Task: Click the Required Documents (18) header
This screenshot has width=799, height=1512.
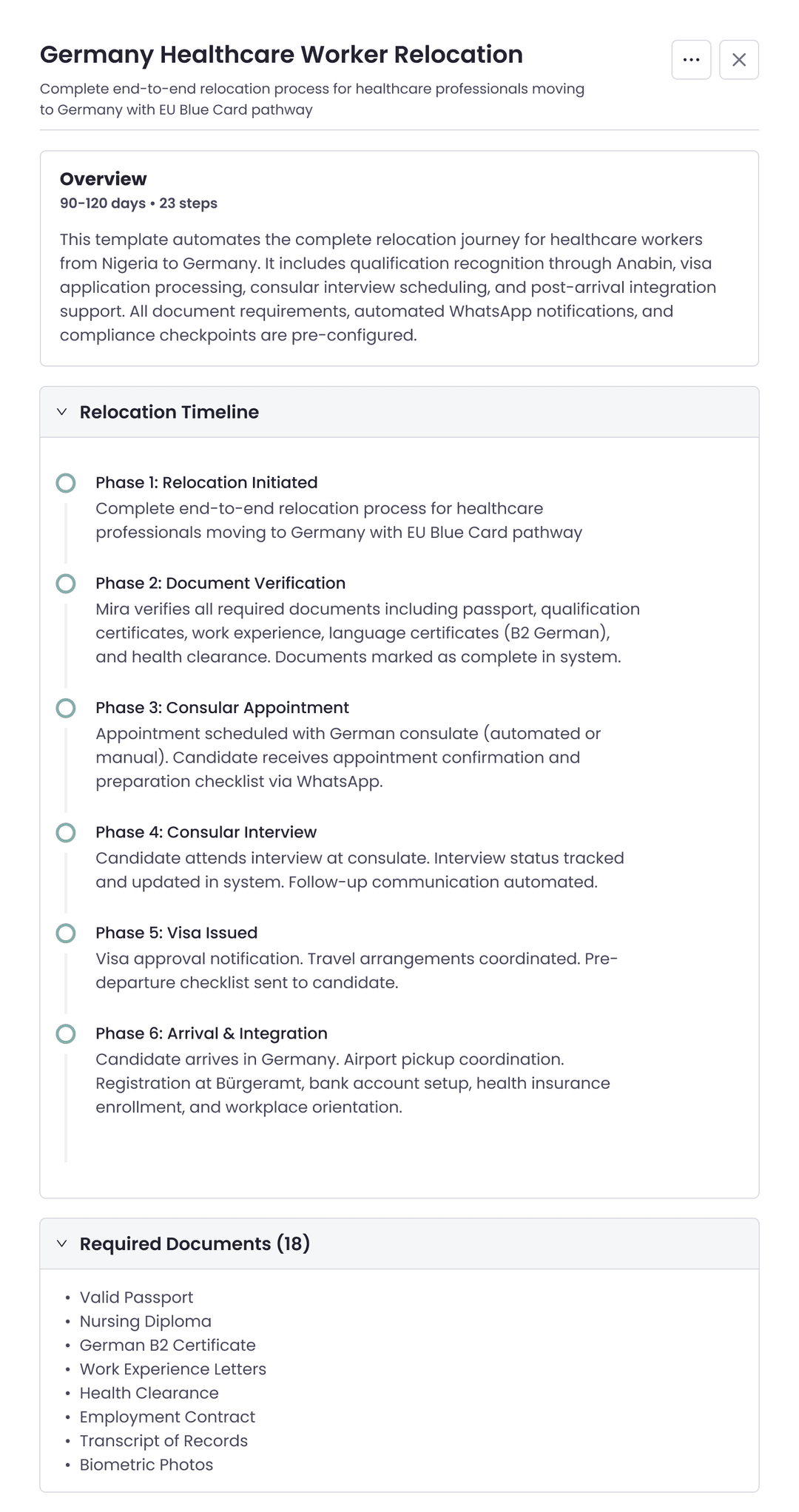Action: pos(195,1243)
